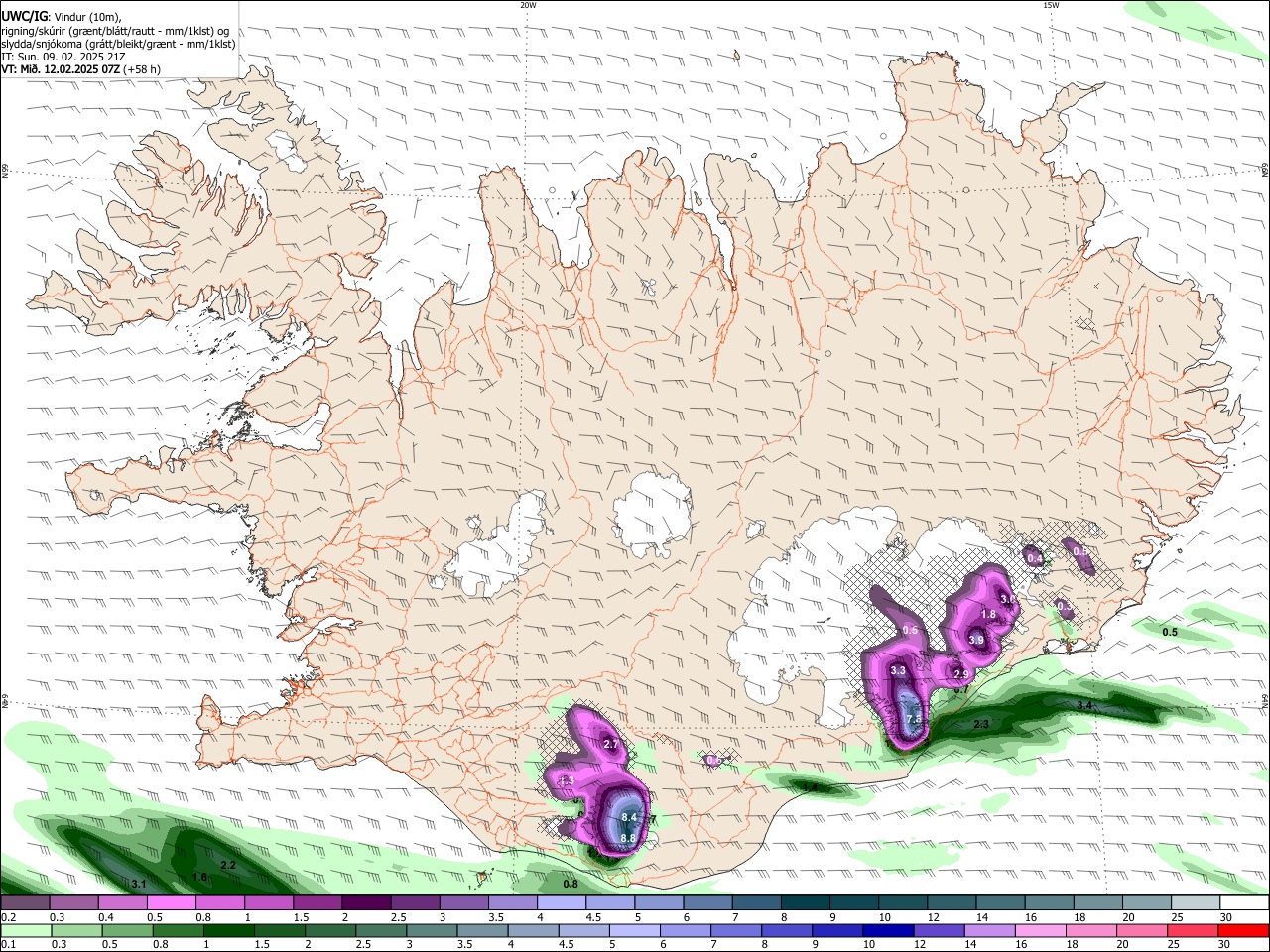Select the 1.8 snowfall value in southeast
The width and height of the screenshot is (1270, 952).
click(x=988, y=615)
